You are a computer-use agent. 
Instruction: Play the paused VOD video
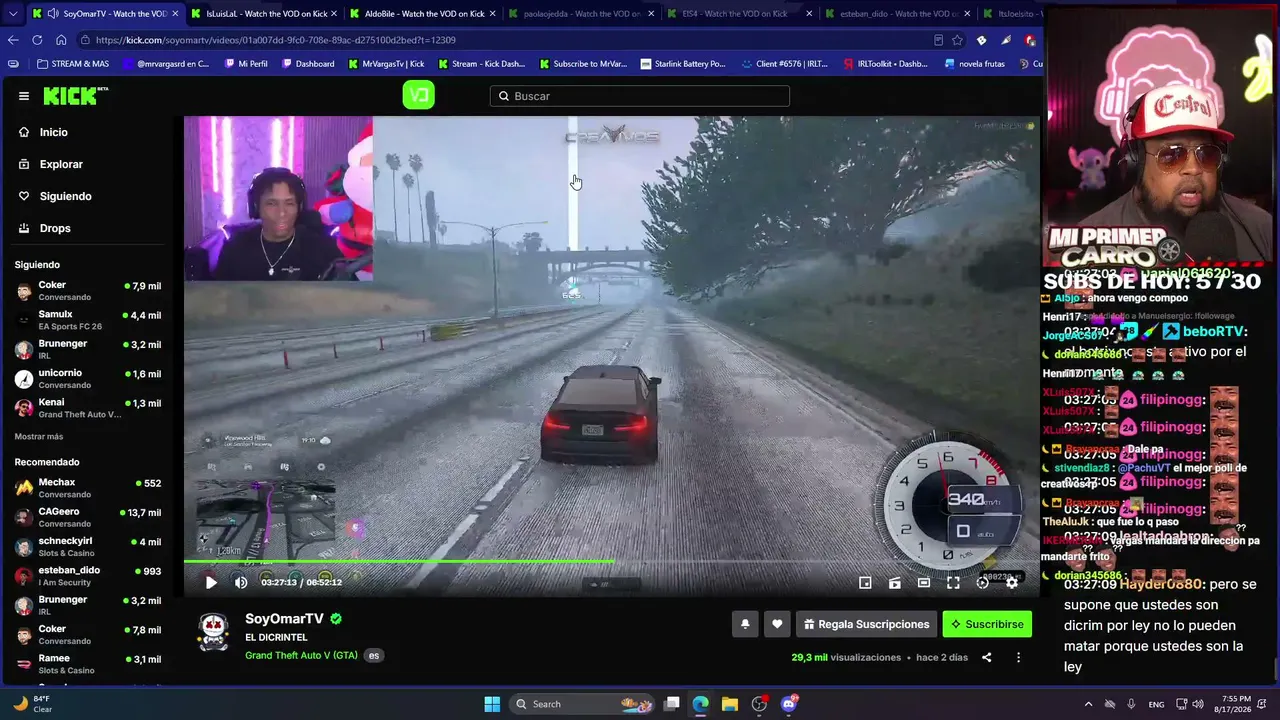pos(211,582)
